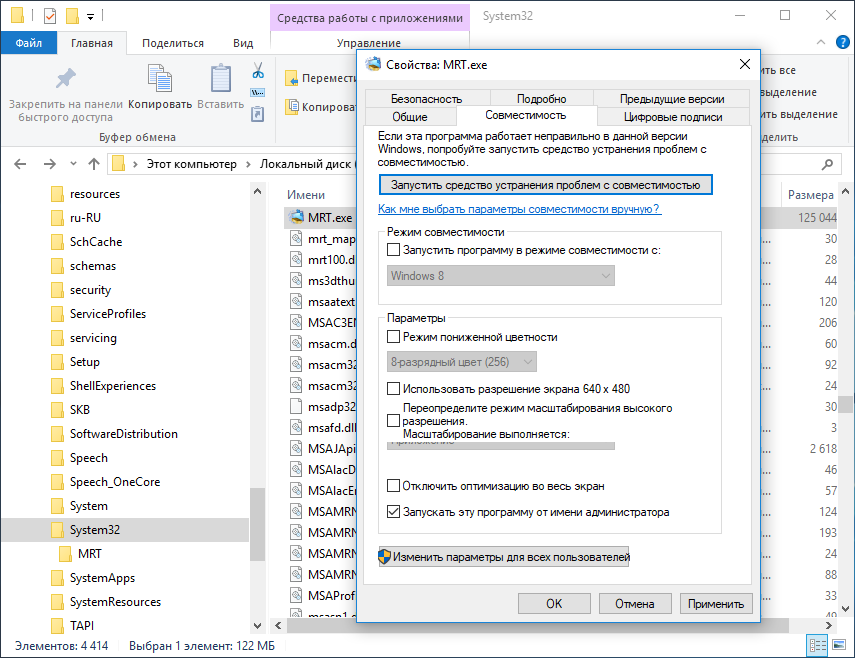855x658 pixels.
Task: Launch the compatibility troubleshooter button
Action: (x=545, y=185)
